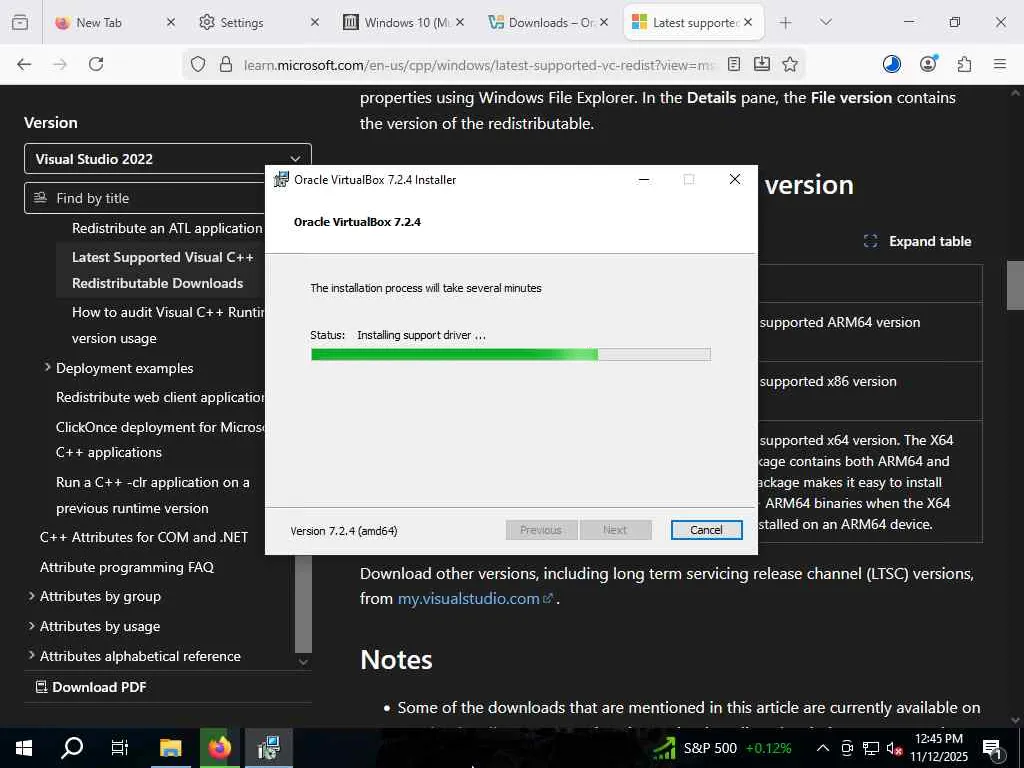Close the New Tab tab
This screenshot has height=768, width=1024.
[x=170, y=22]
